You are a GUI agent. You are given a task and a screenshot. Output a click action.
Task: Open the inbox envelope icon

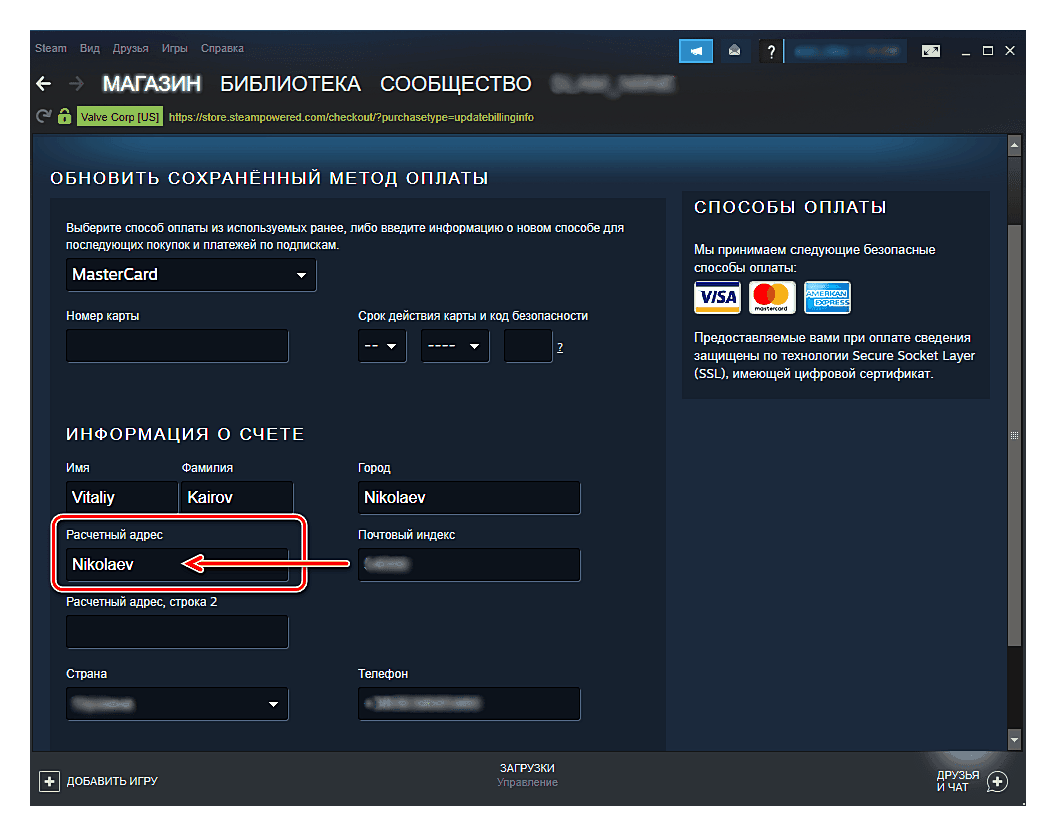[x=733, y=50]
